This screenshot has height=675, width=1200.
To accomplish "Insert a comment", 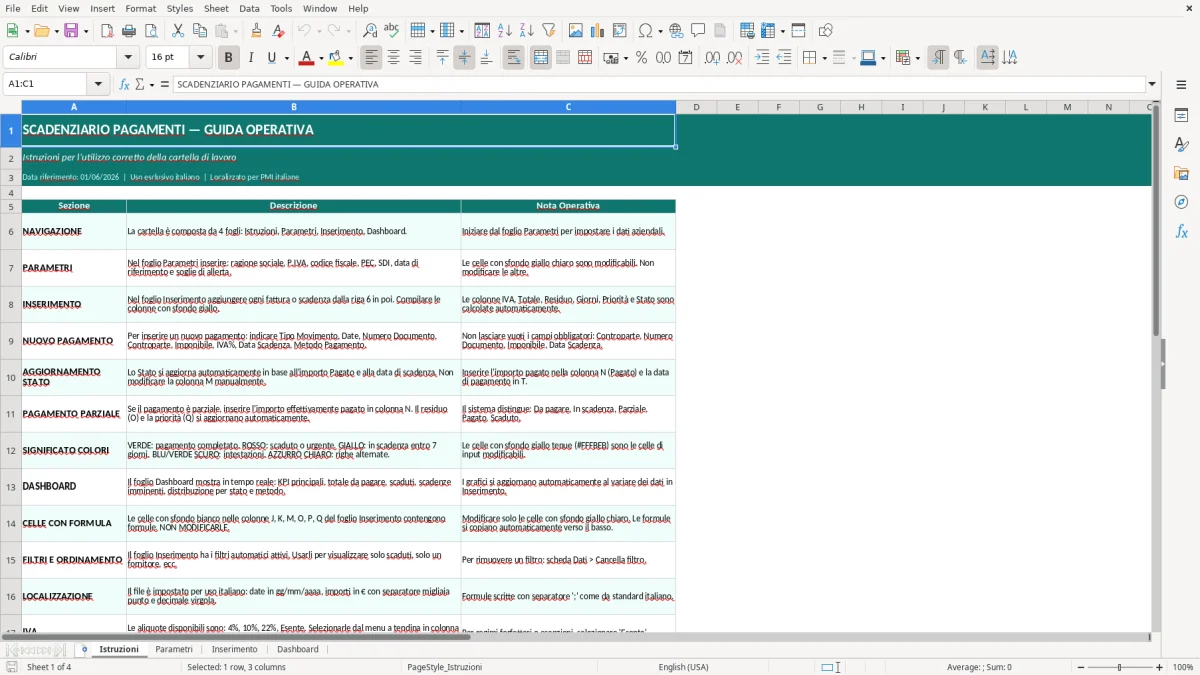I will [698, 31].
